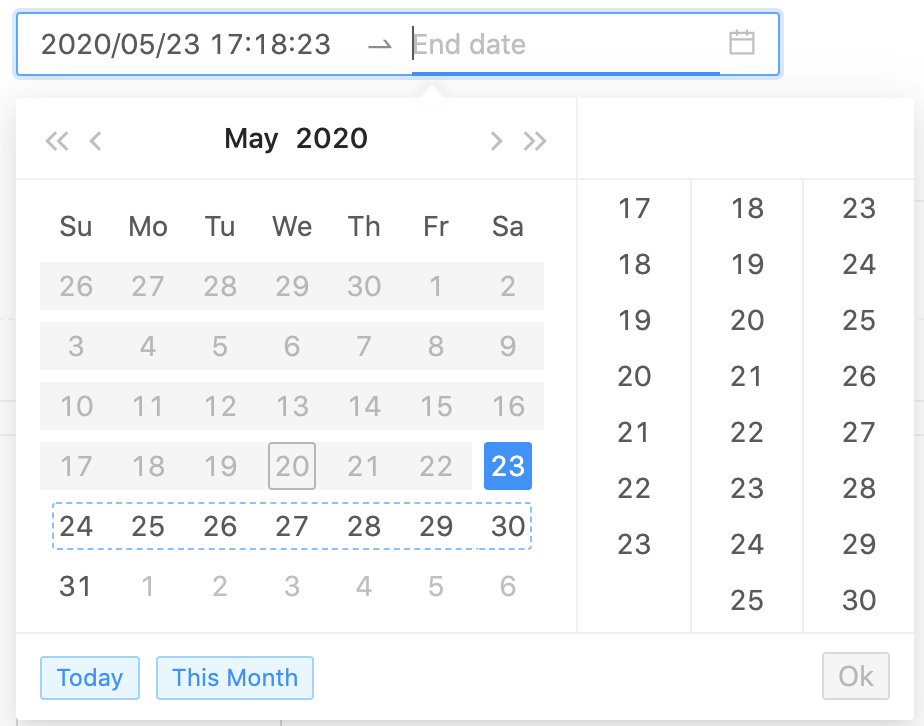Click the start date showing 2020/05/23 17:18:23

coord(185,44)
